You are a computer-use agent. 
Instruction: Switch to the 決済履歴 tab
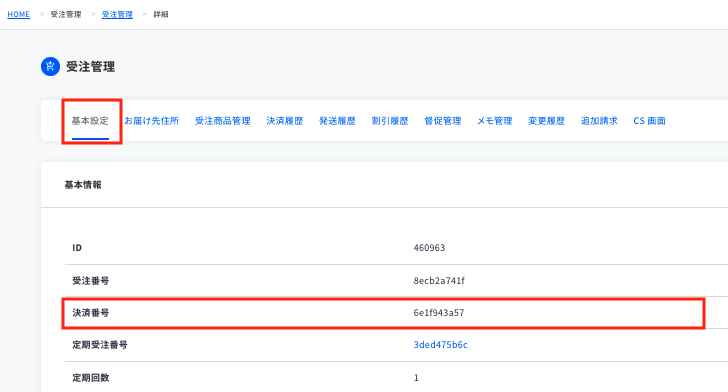click(285, 121)
